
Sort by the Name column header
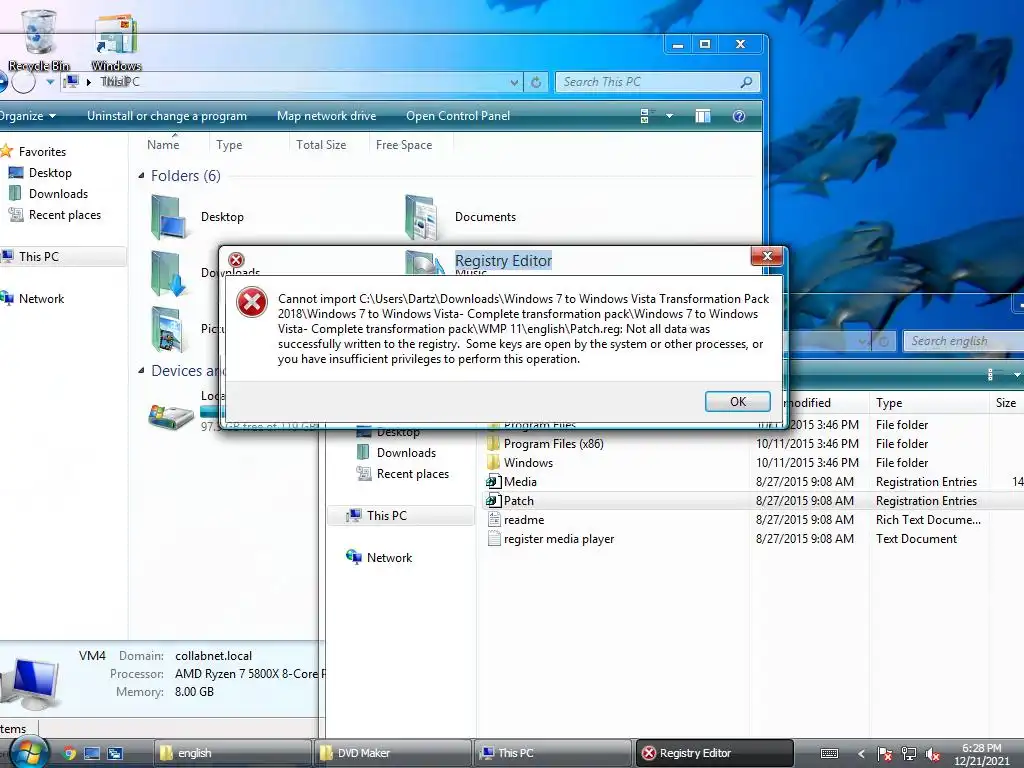click(x=163, y=144)
